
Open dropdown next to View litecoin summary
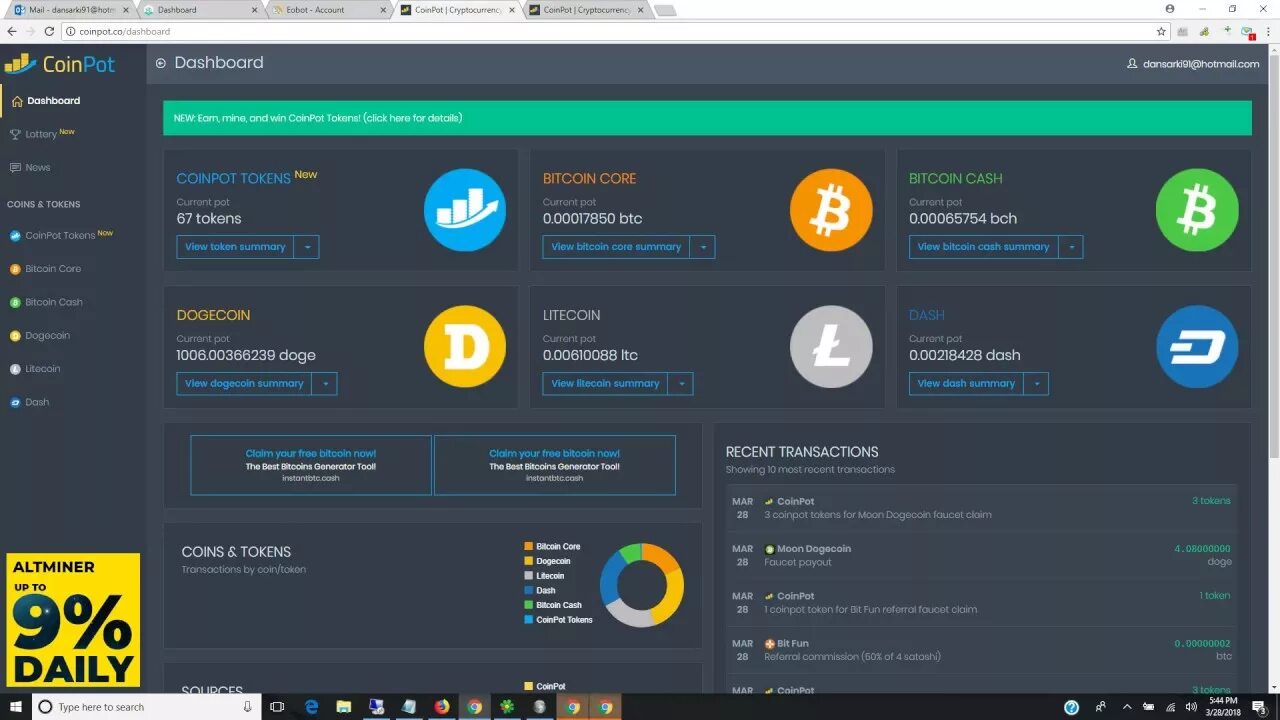tap(680, 383)
